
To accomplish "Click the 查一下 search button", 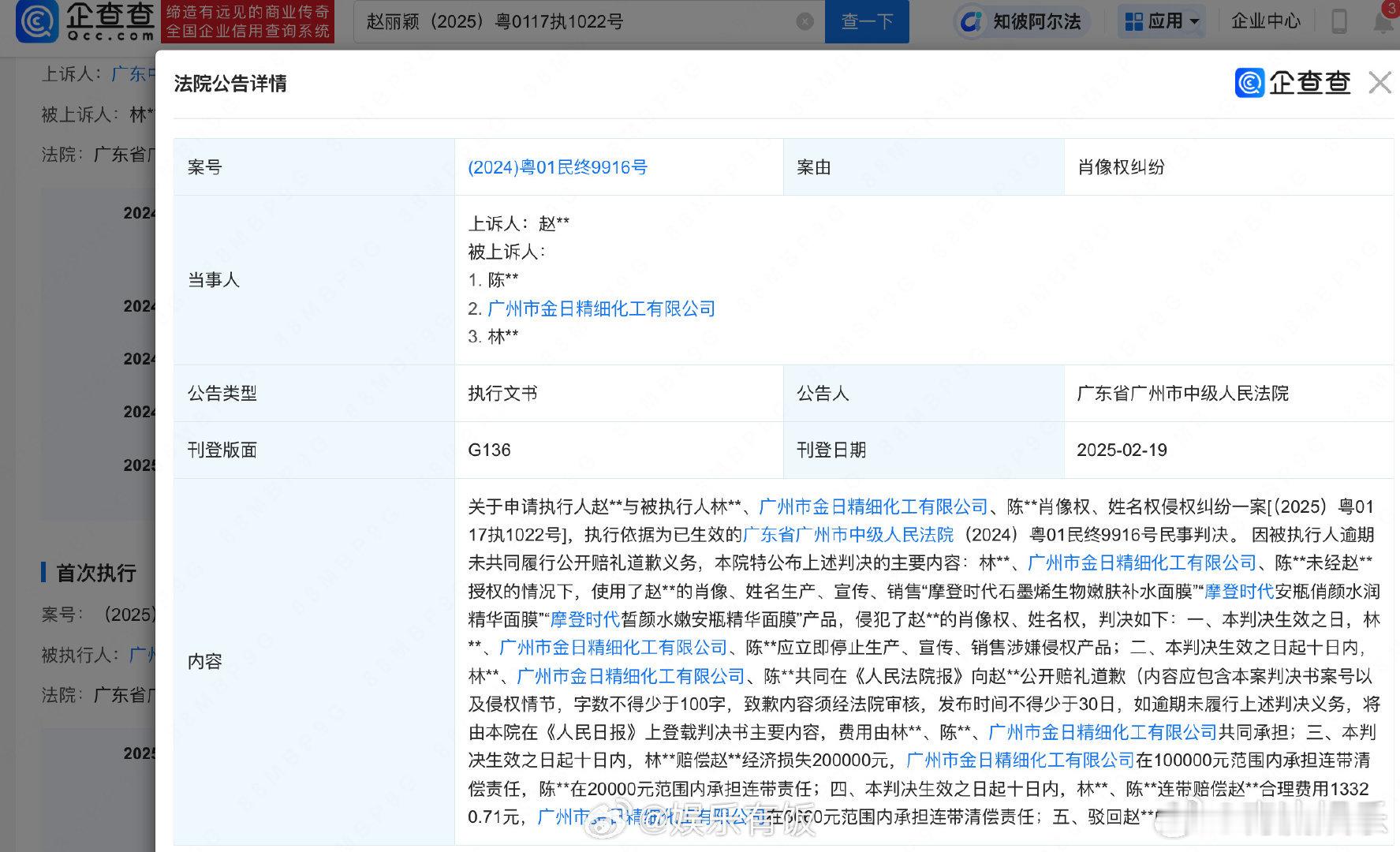I will [867, 21].
